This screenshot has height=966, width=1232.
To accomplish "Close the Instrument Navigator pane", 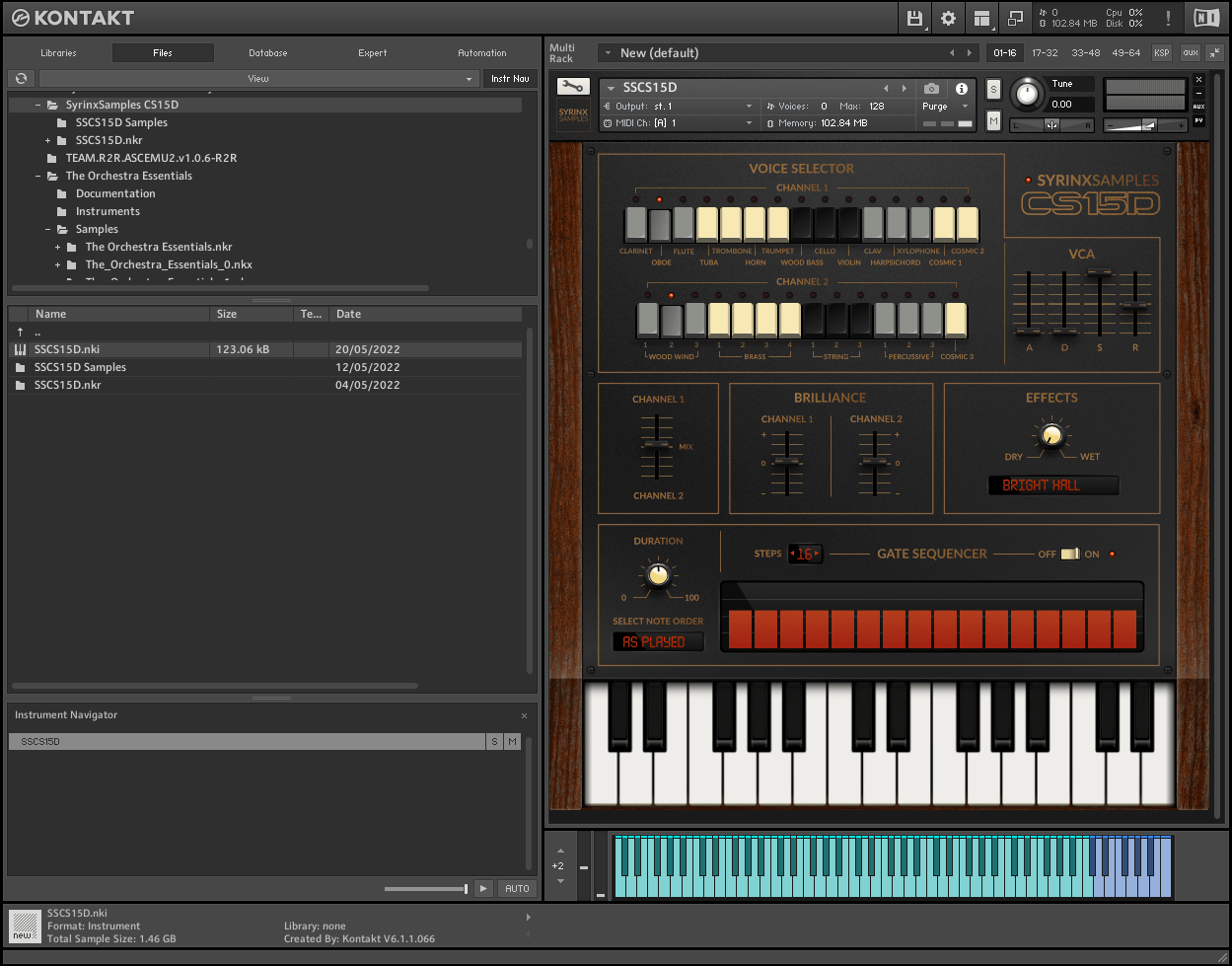I will 524,715.
